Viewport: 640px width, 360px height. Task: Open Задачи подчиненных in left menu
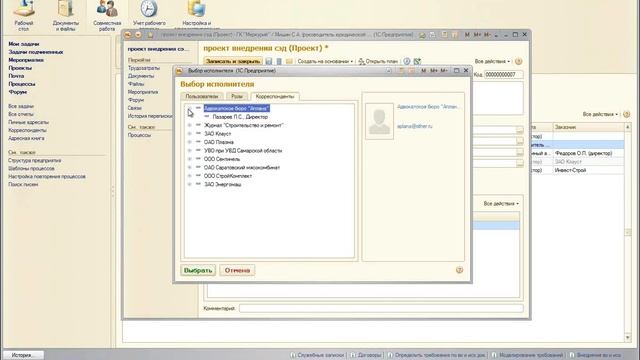(x=36, y=52)
